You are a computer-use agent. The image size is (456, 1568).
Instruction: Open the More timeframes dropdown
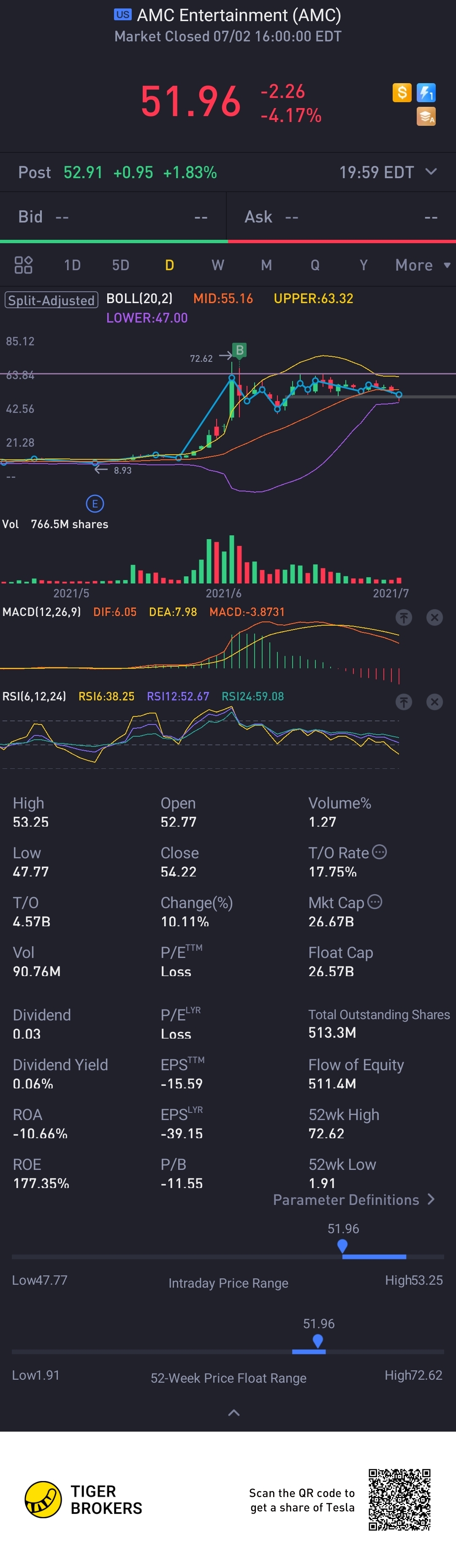(423, 265)
